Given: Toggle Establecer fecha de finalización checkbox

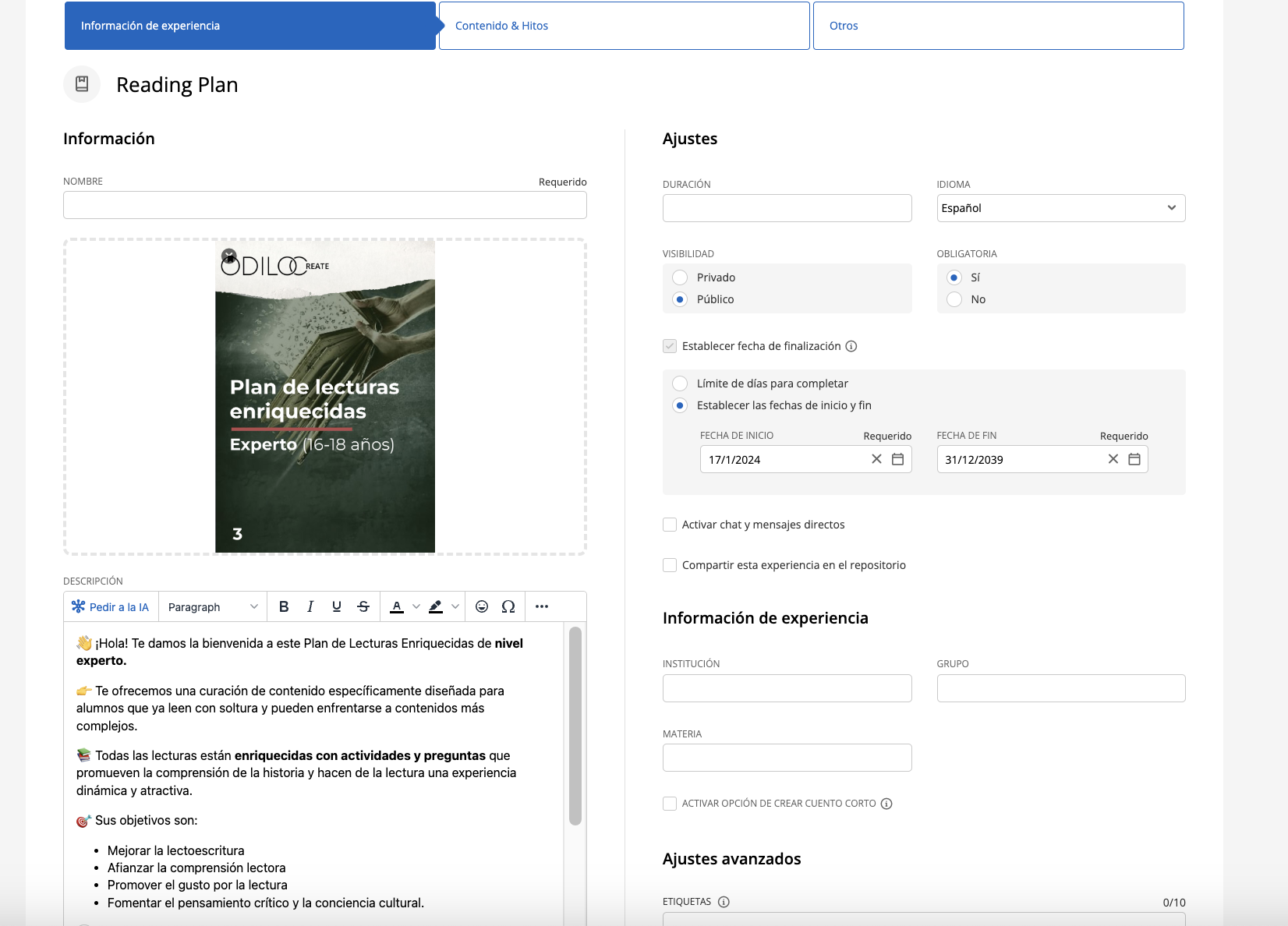Looking at the screenshot, I should pos(670,346).
